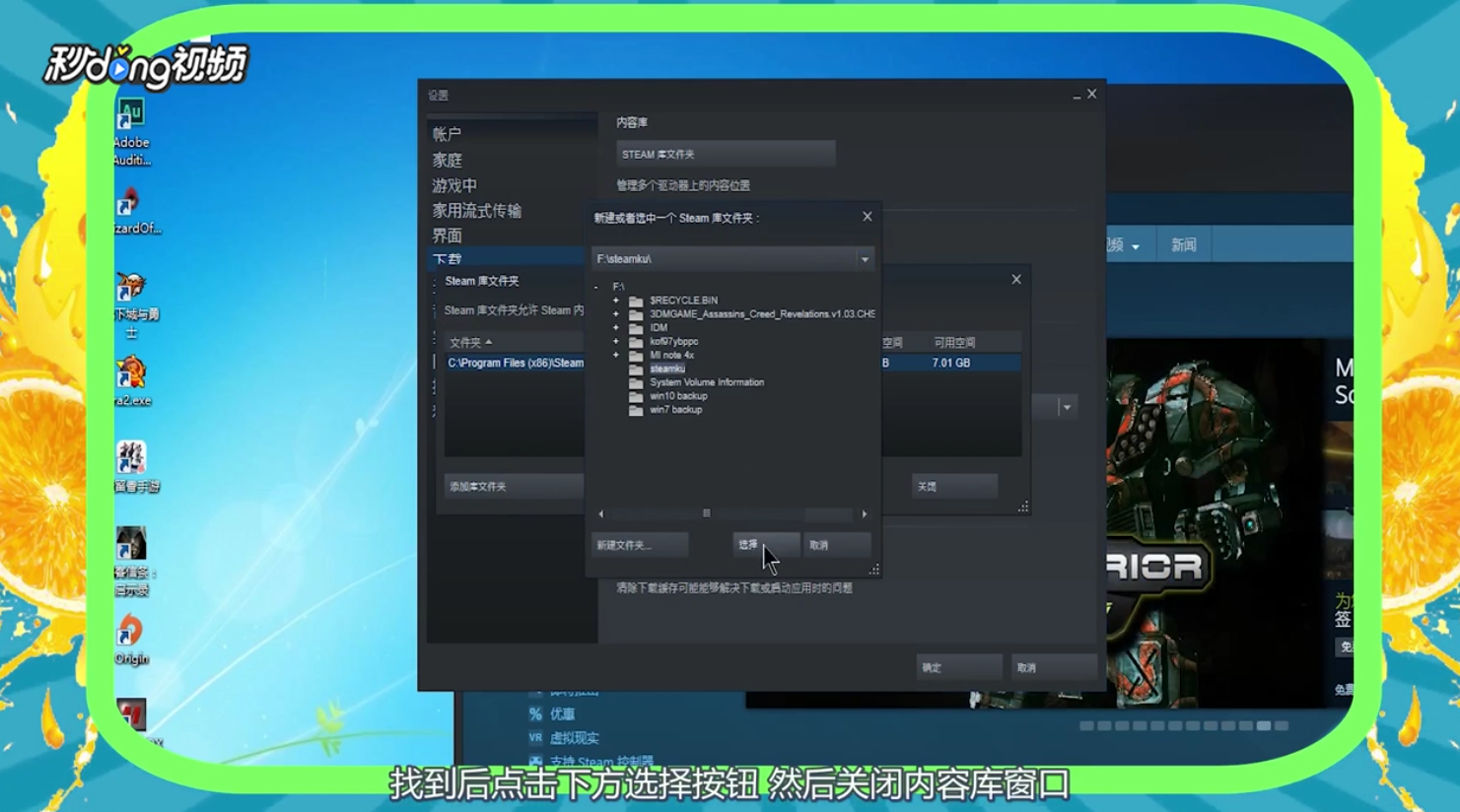
Task: Close the folder picker dialog
Action: [868, 217]
